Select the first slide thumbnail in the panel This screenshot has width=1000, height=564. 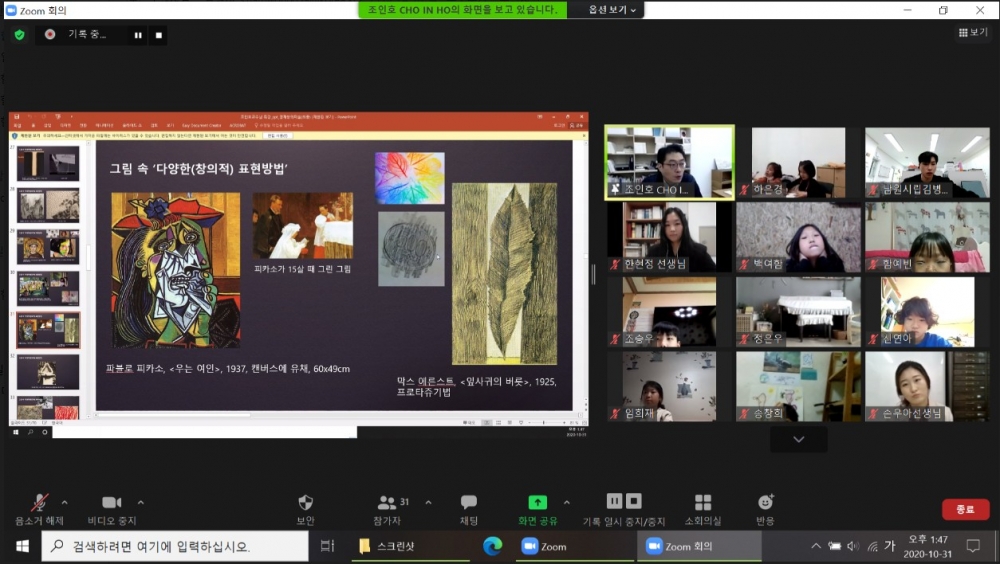[48, 163]
